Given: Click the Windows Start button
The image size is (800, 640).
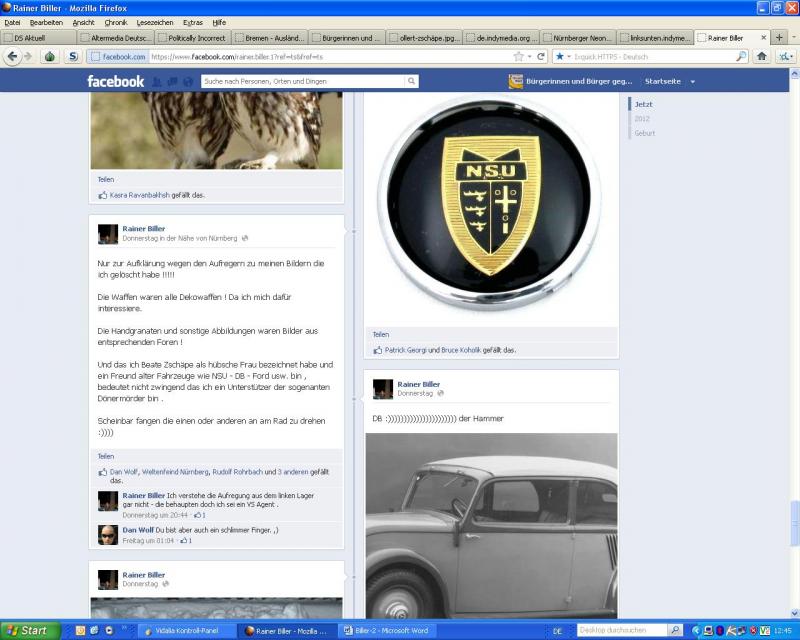Looking at the screenshot, I should point(28,631).
